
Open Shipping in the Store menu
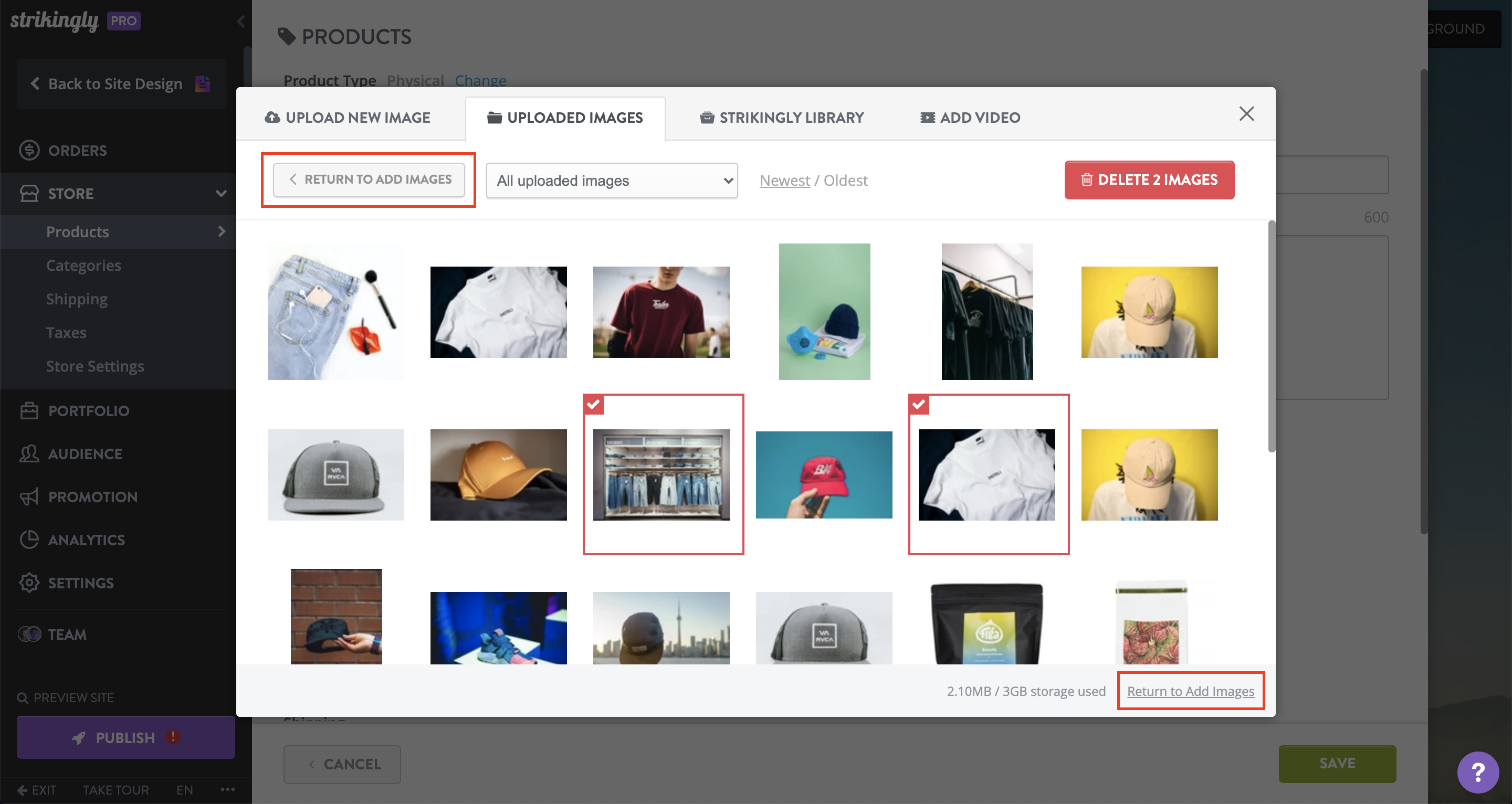coord(77,299)
